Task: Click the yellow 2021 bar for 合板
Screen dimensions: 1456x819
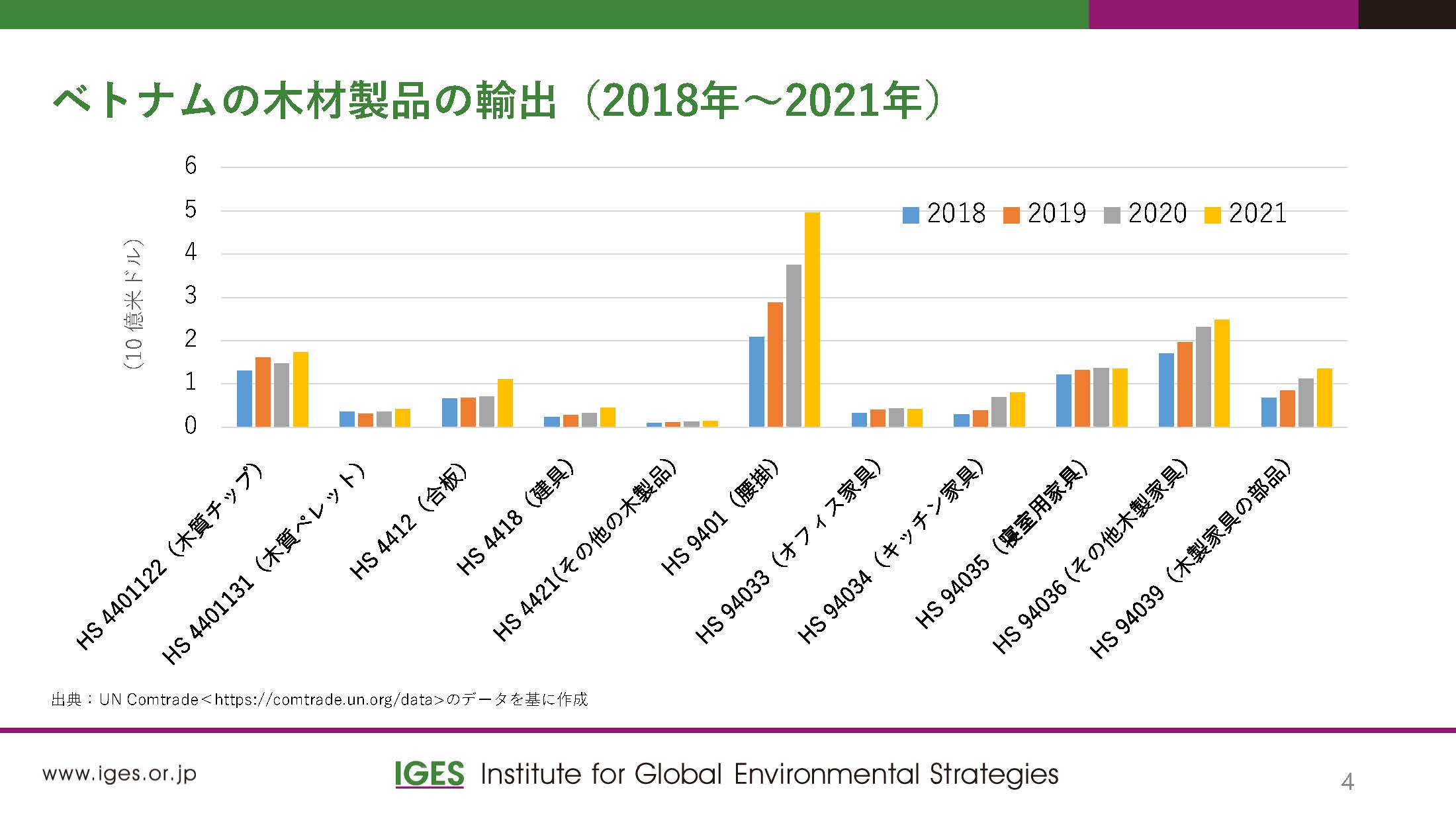Action: (x=505, y=403)
